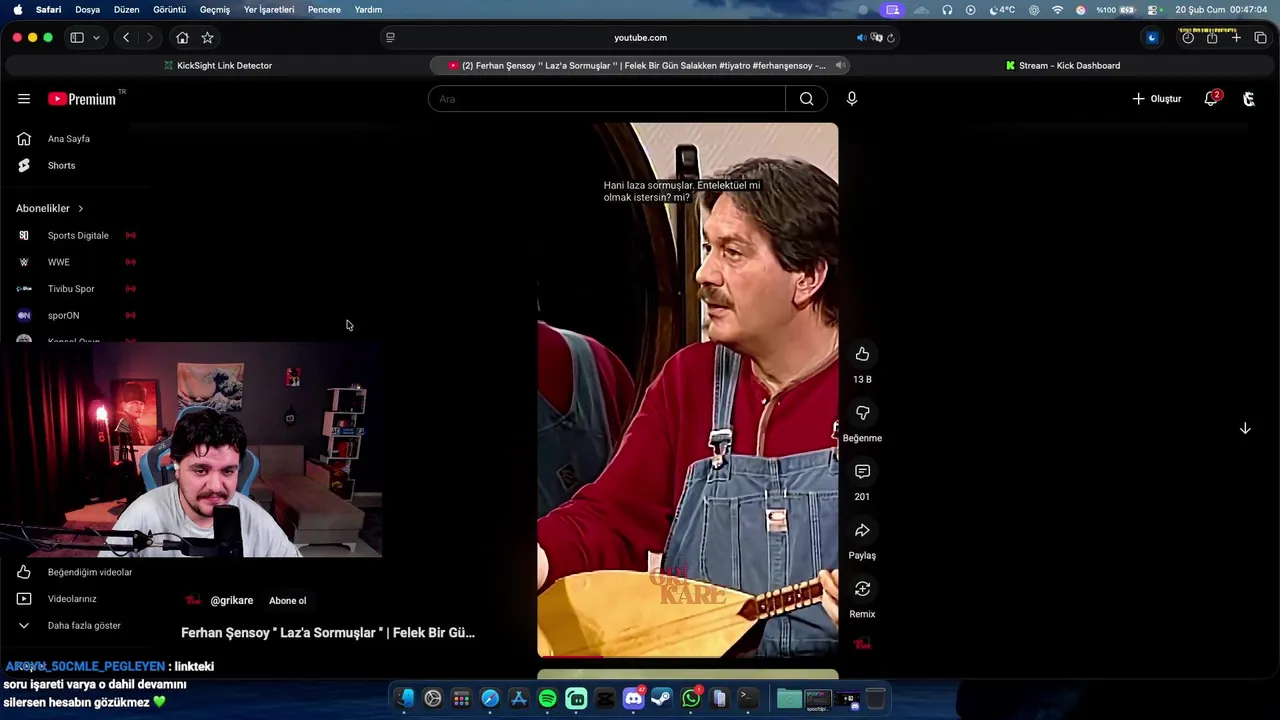Reload the page in the address bar

(x=890, y=38)
